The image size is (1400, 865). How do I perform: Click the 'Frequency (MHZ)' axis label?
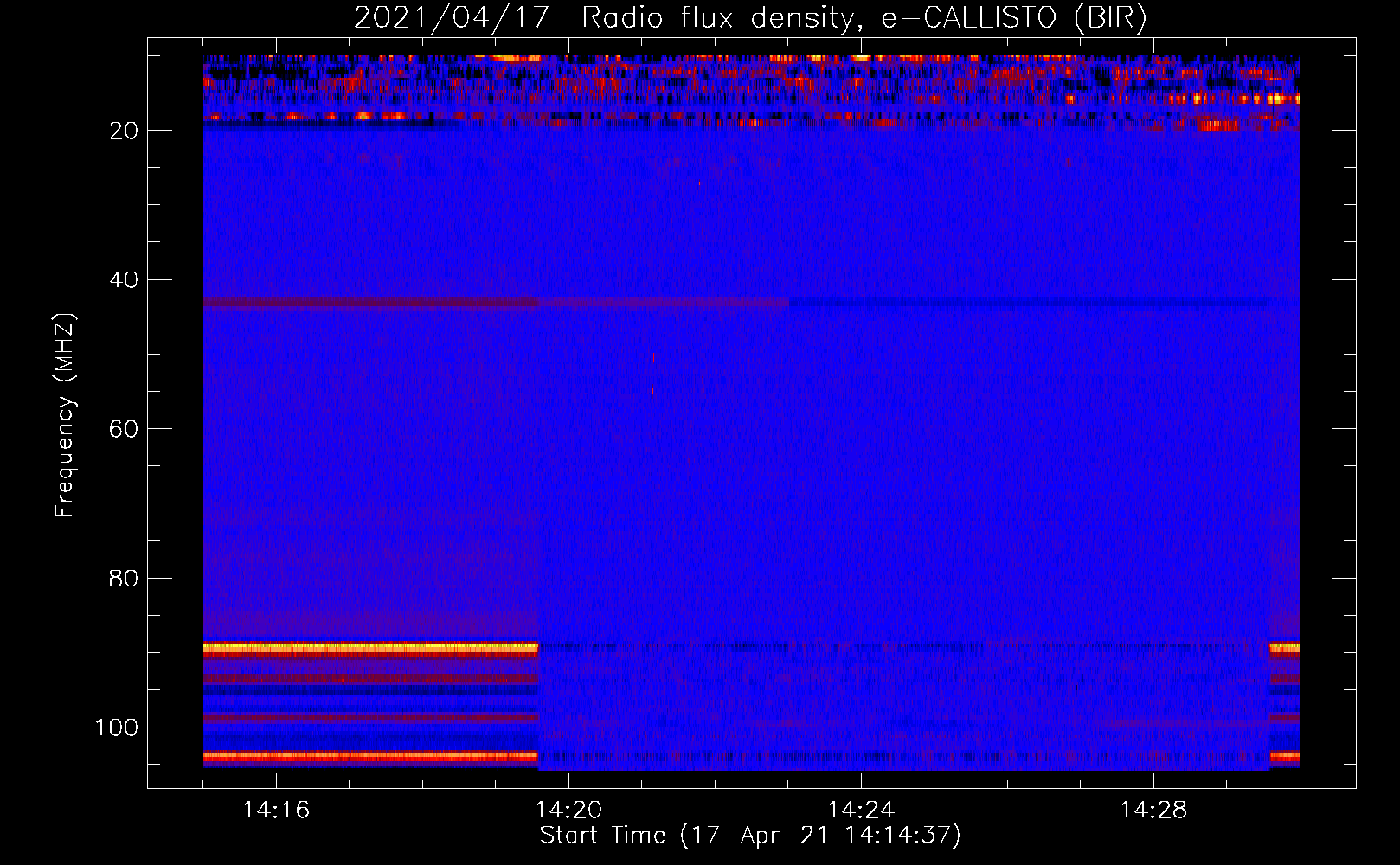click(x=66, y=414)
